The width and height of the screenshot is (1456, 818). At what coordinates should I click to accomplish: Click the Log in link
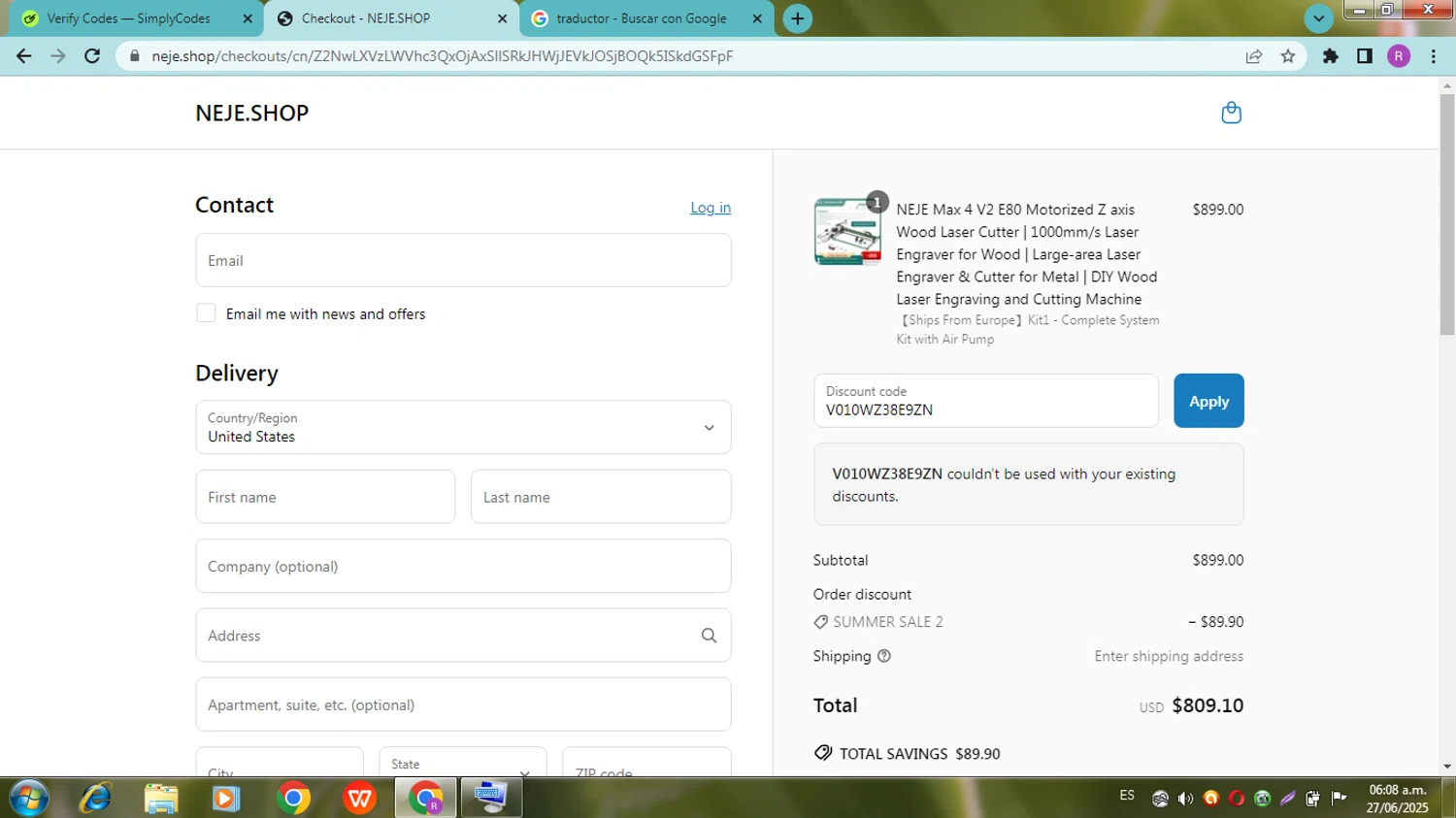[711, 208]
